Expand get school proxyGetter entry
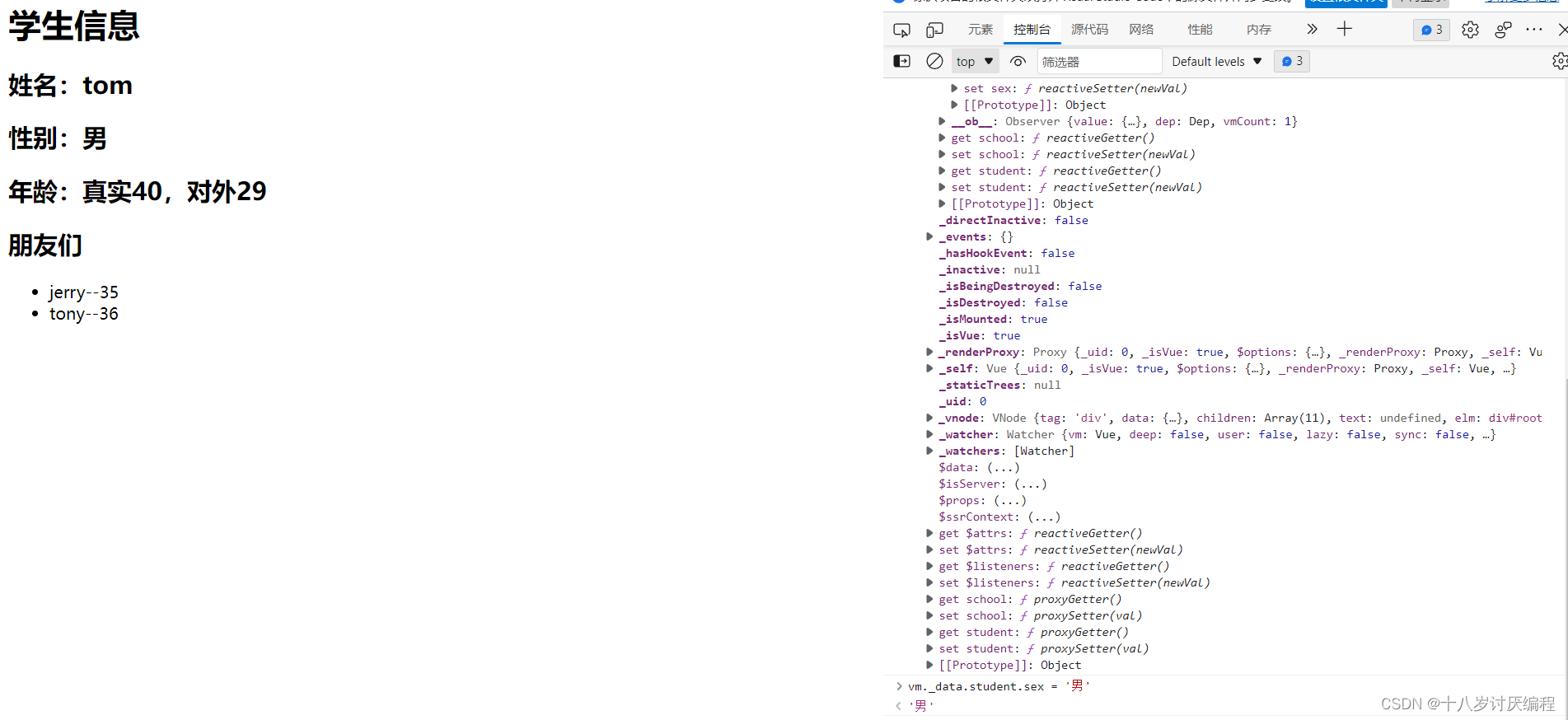Screen dimensions: 1568x720 pos(930,599)
